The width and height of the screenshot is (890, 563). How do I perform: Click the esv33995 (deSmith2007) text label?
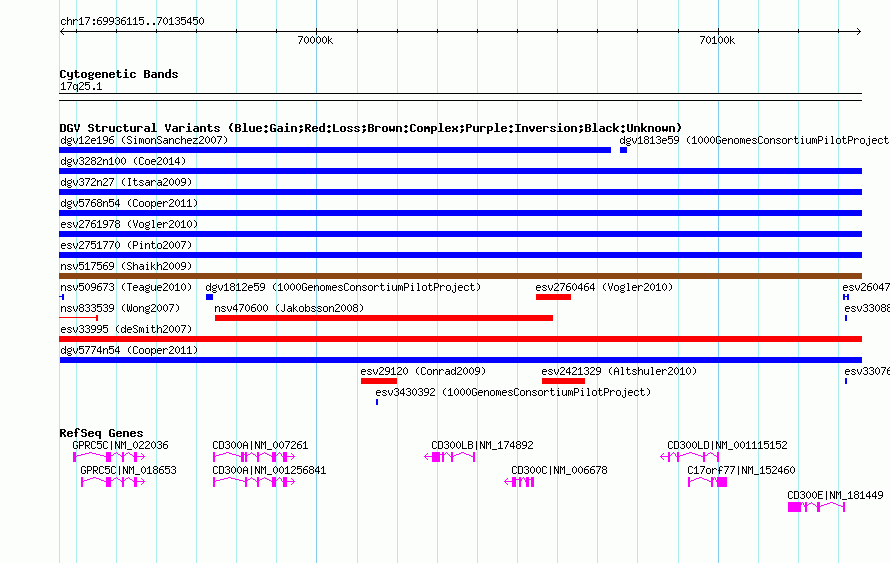tap(126, 329)
